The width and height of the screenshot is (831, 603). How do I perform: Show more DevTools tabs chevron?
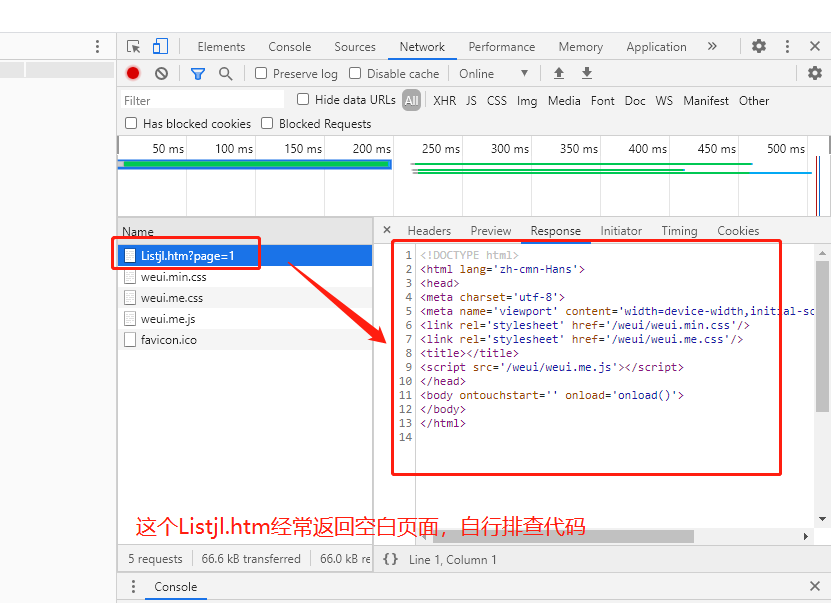coord(712,46)
